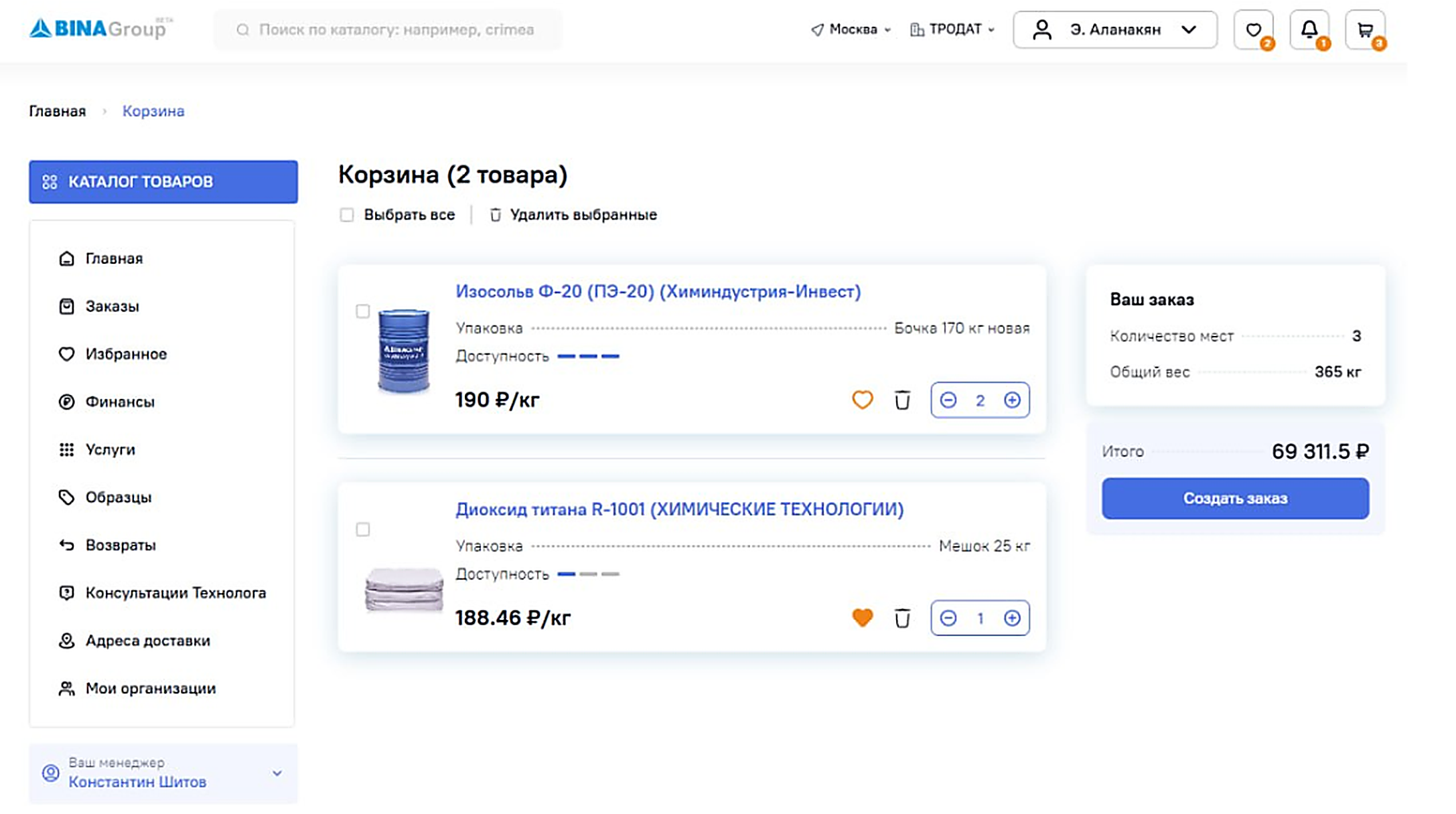Viewport: 1456px width, 814px height.
Task: Decrease Диоксид титана quantity with minus
Action: 948,618
